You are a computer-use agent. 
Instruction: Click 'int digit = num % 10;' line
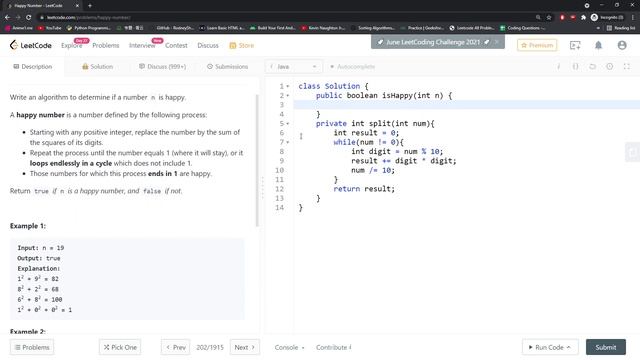pyautogui.click(x=397, y=151)
